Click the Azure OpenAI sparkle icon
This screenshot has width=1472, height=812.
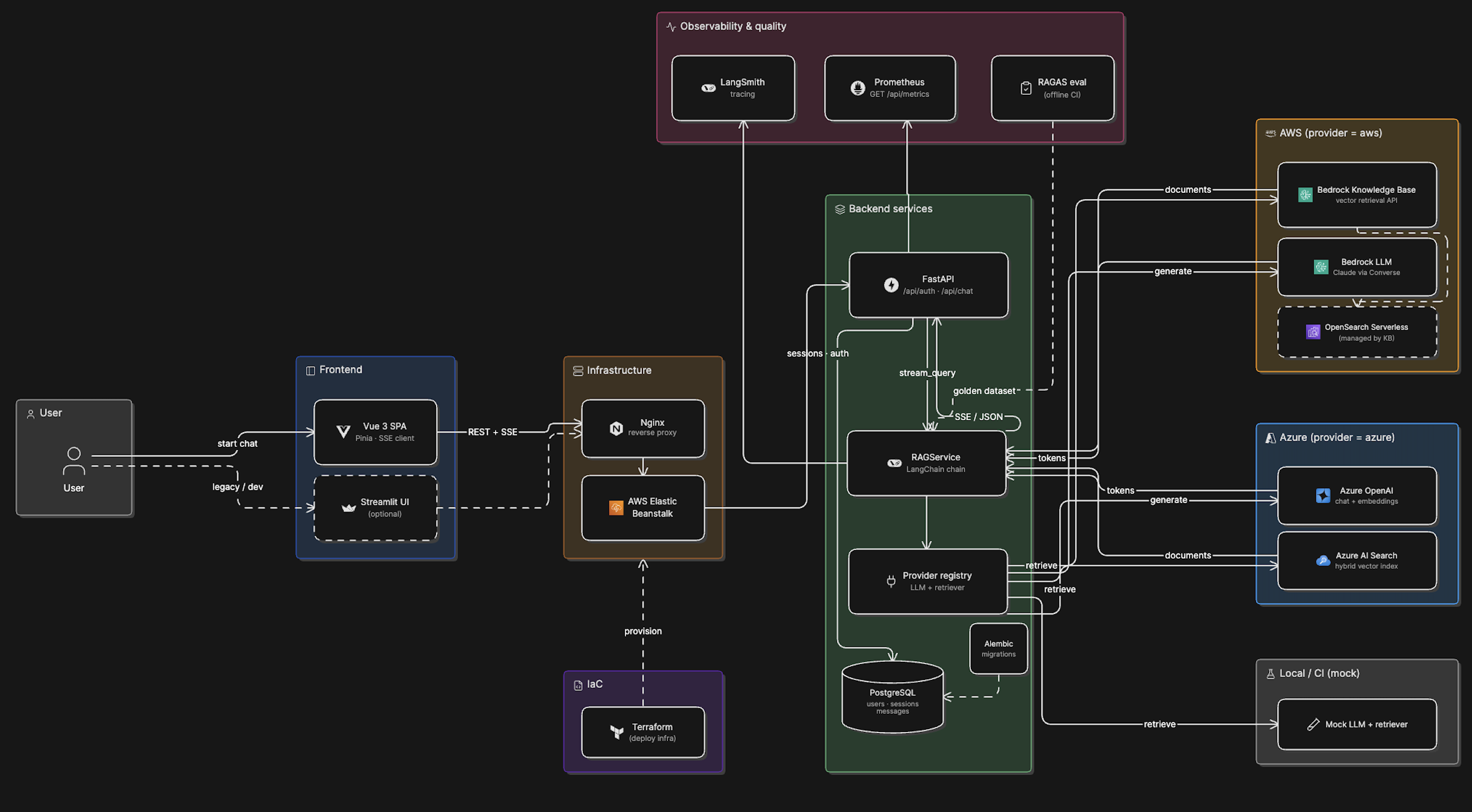pos(1323,496)
